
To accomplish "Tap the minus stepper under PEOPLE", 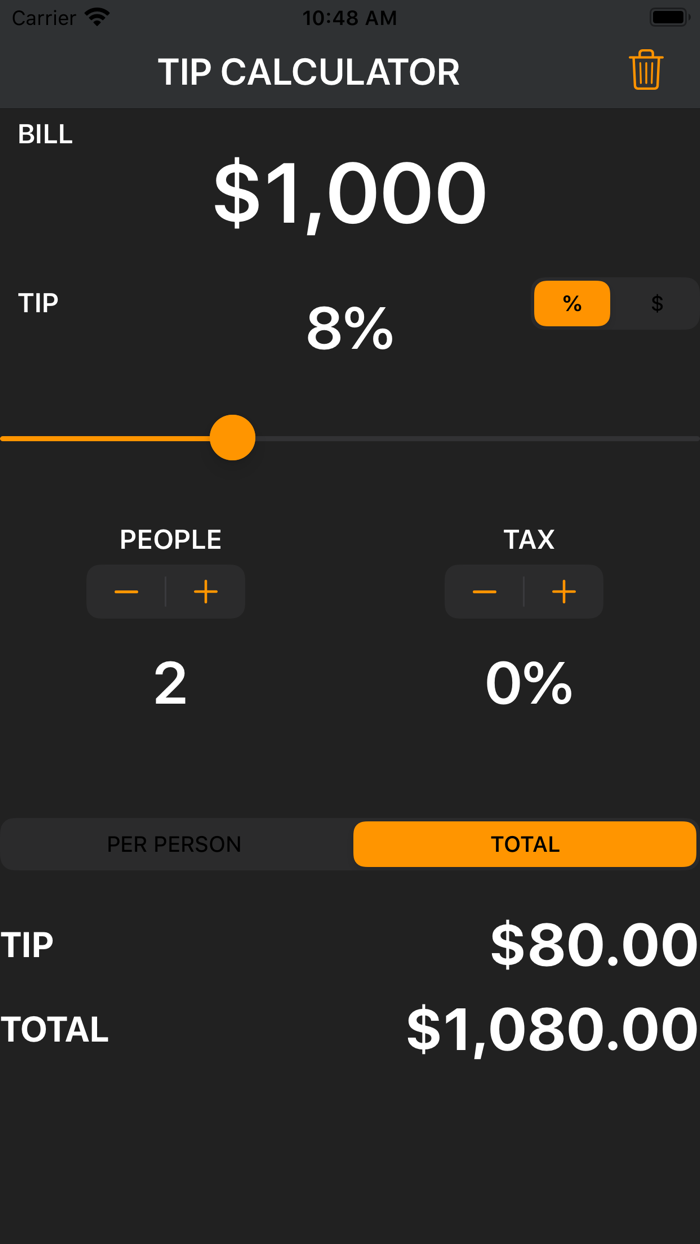I will [x=126, y=591].
